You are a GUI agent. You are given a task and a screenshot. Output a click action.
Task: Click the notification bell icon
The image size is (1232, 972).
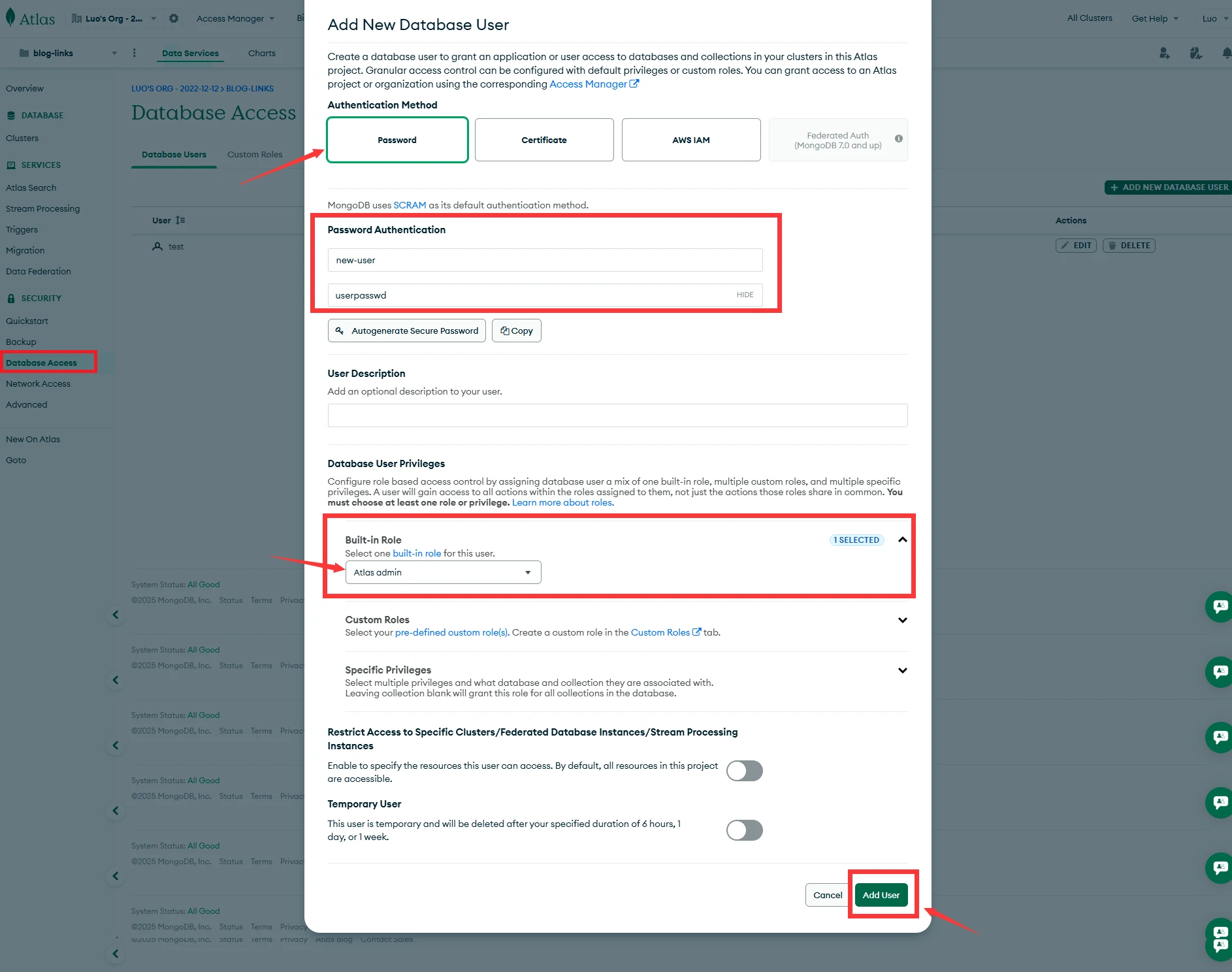[x=1226, y=53]
